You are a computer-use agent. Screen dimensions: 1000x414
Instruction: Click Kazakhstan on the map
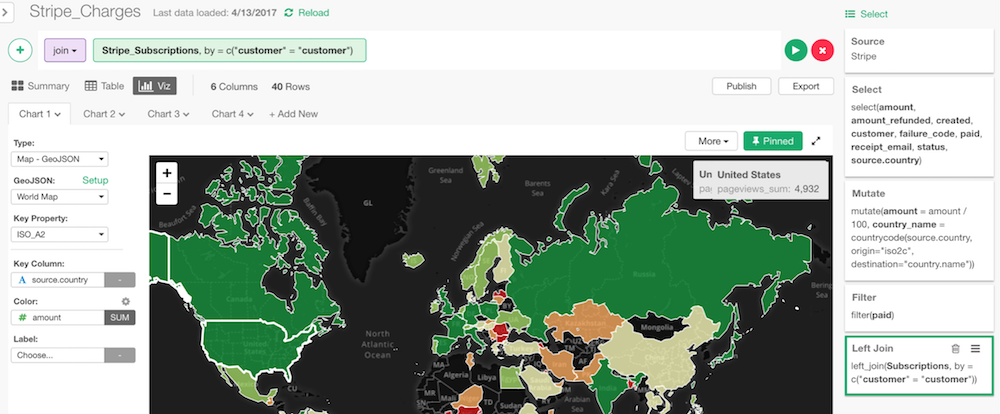(x=584, y=322)
